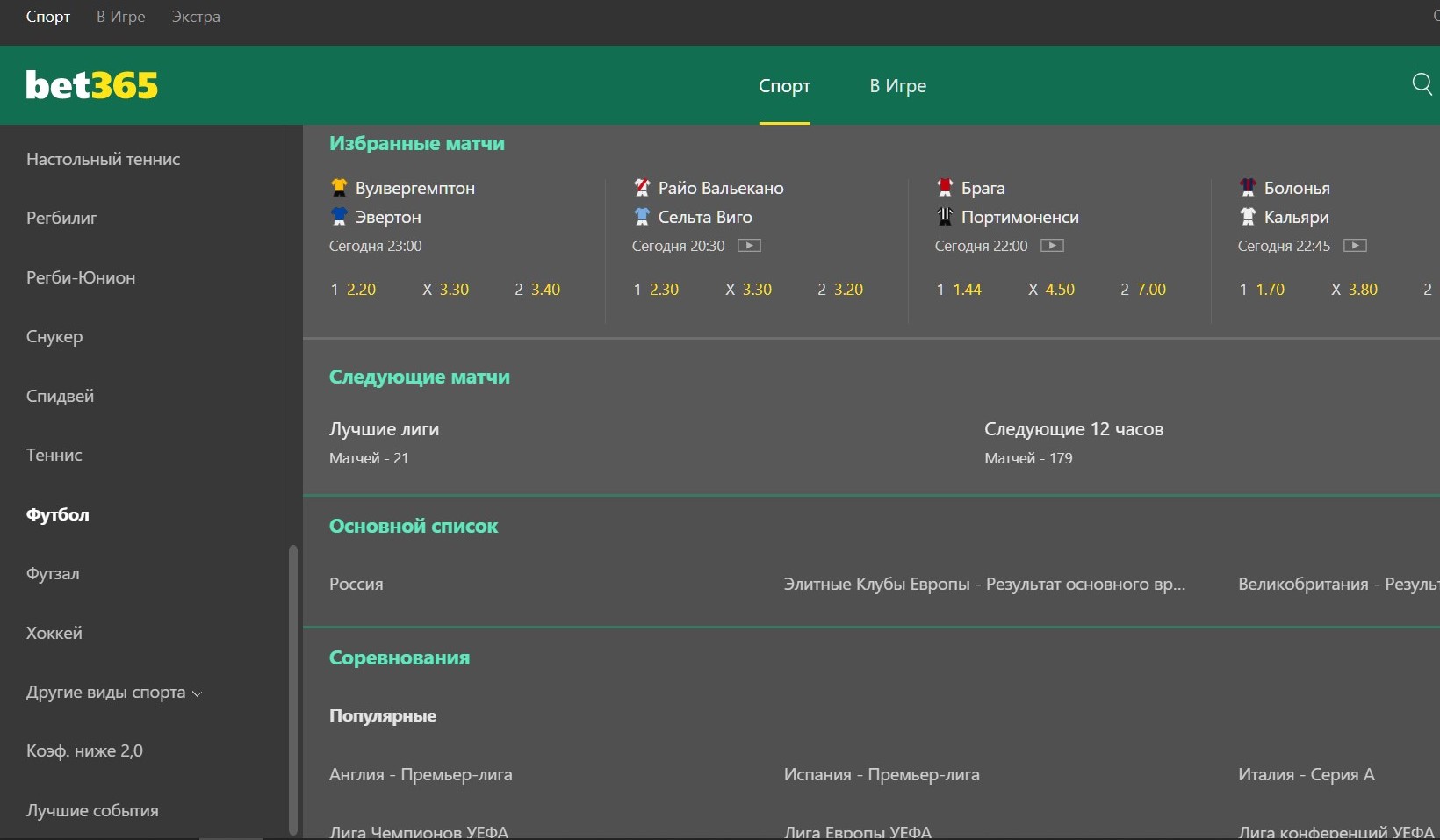Select Регбилиг in sidebar

point(61,218)
